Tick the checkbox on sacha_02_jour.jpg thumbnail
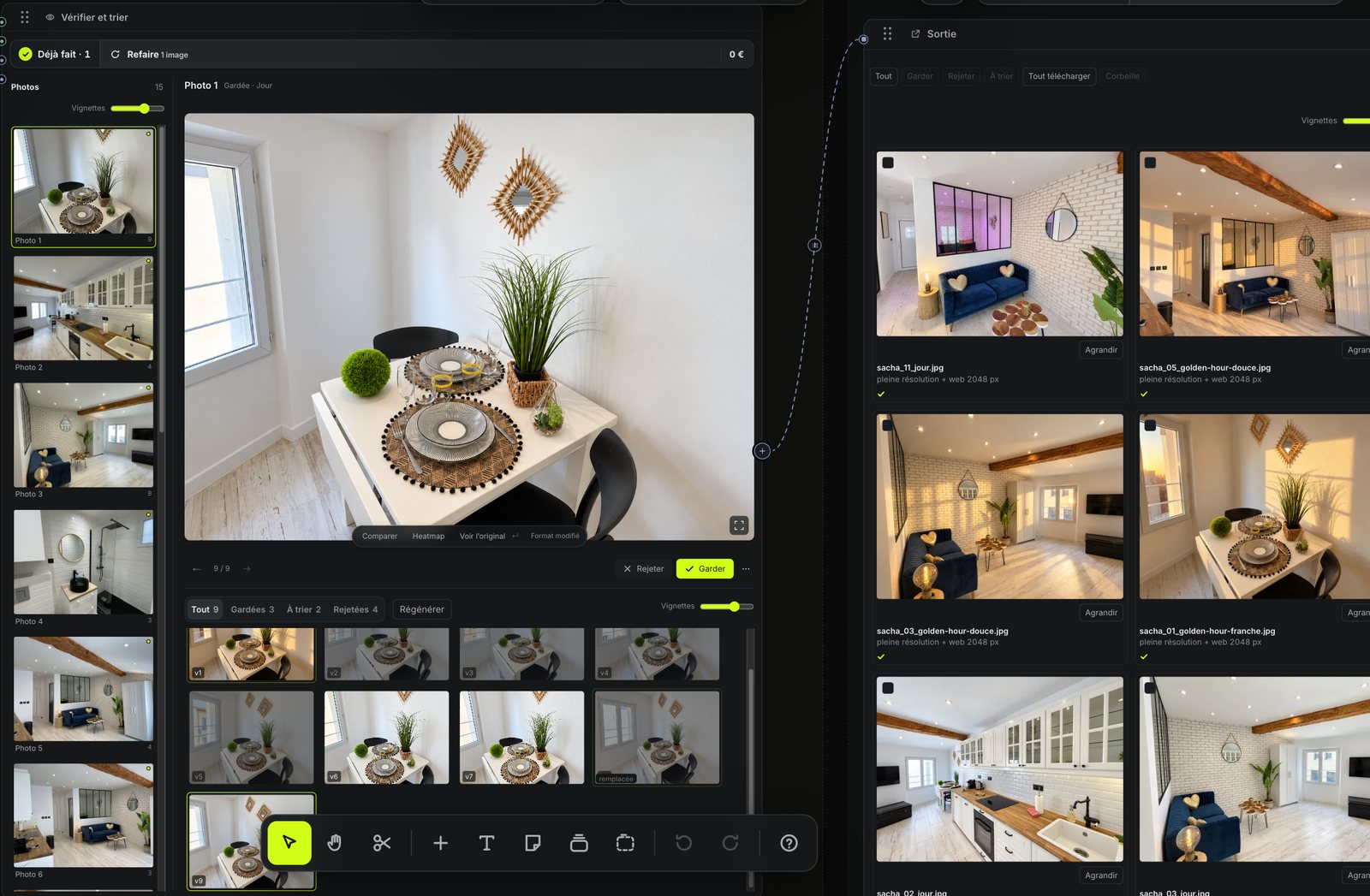This screenshot has height=896, width=1370. pos(888,688)
